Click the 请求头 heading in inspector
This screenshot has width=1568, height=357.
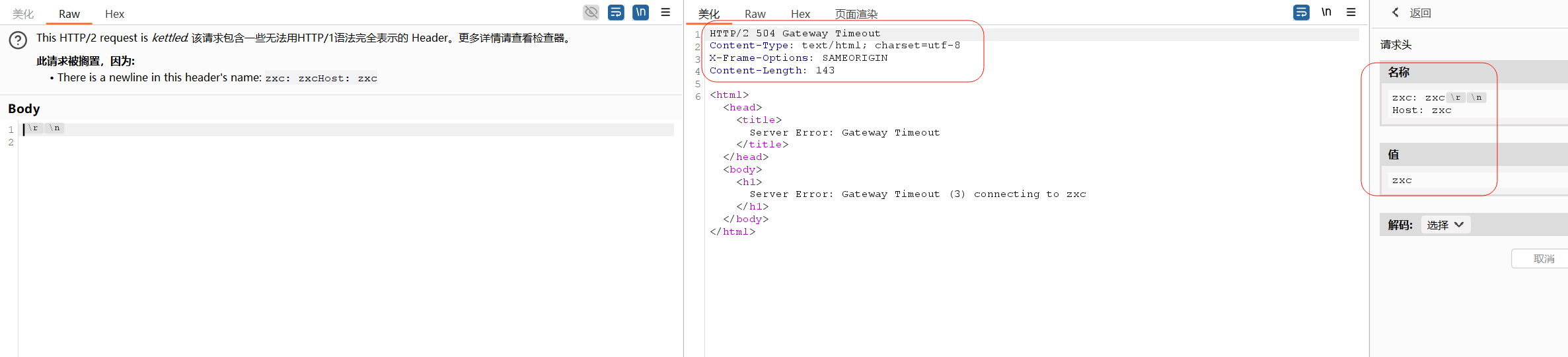1396,44
